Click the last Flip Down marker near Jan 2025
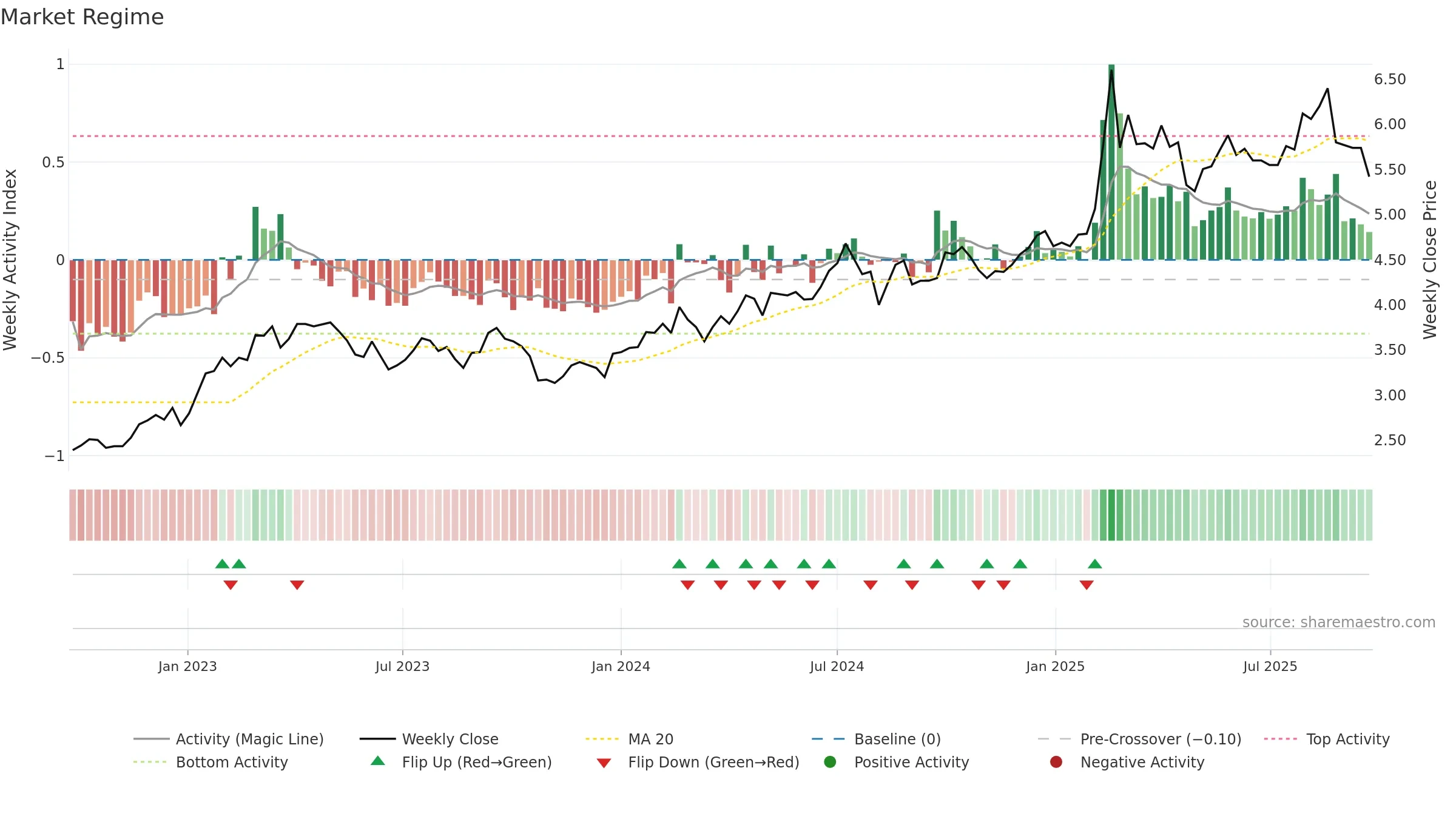The height and width of the screenshot is (819, 1456). coord(1087,585)
